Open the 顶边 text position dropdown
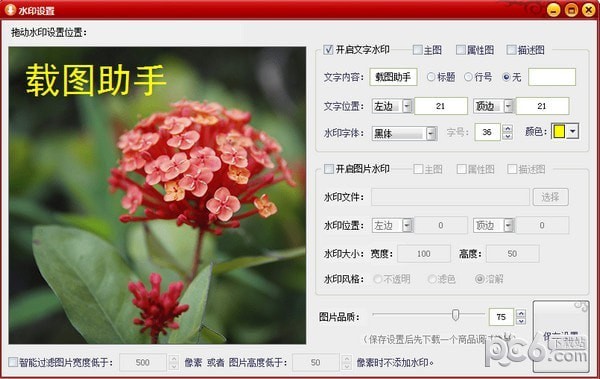 508,106
